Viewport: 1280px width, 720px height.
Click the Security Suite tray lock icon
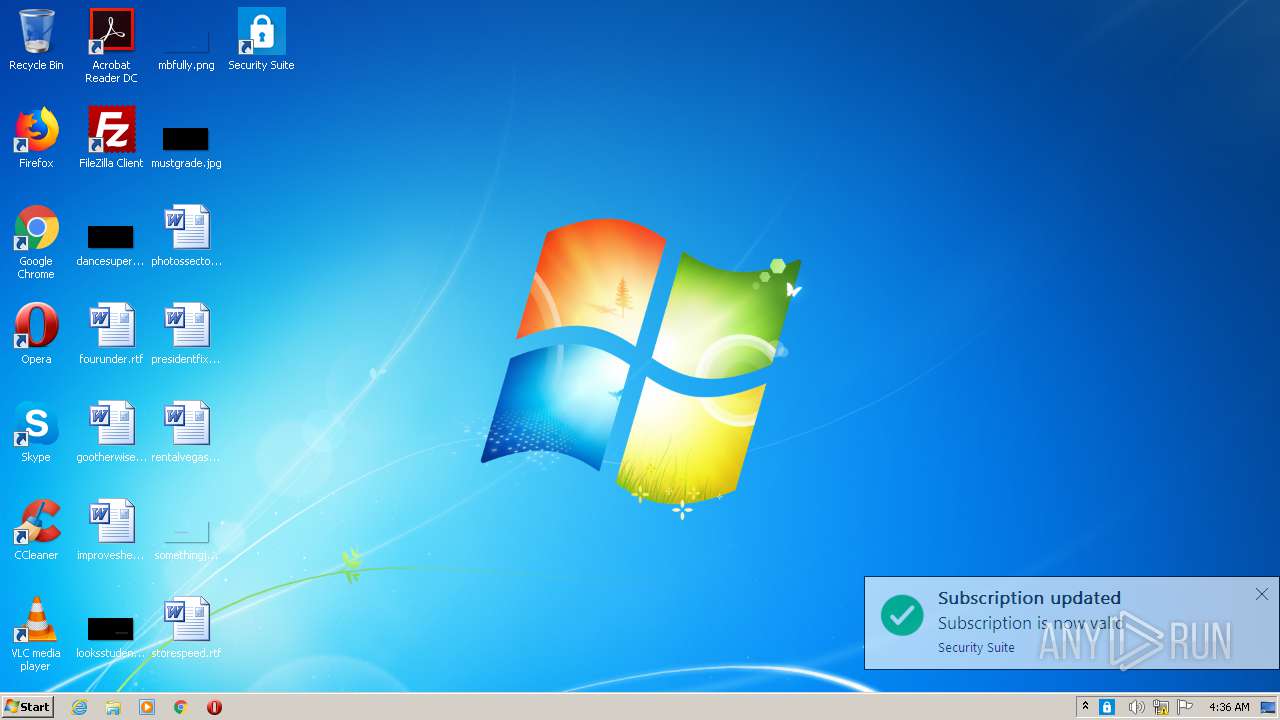1107,707
